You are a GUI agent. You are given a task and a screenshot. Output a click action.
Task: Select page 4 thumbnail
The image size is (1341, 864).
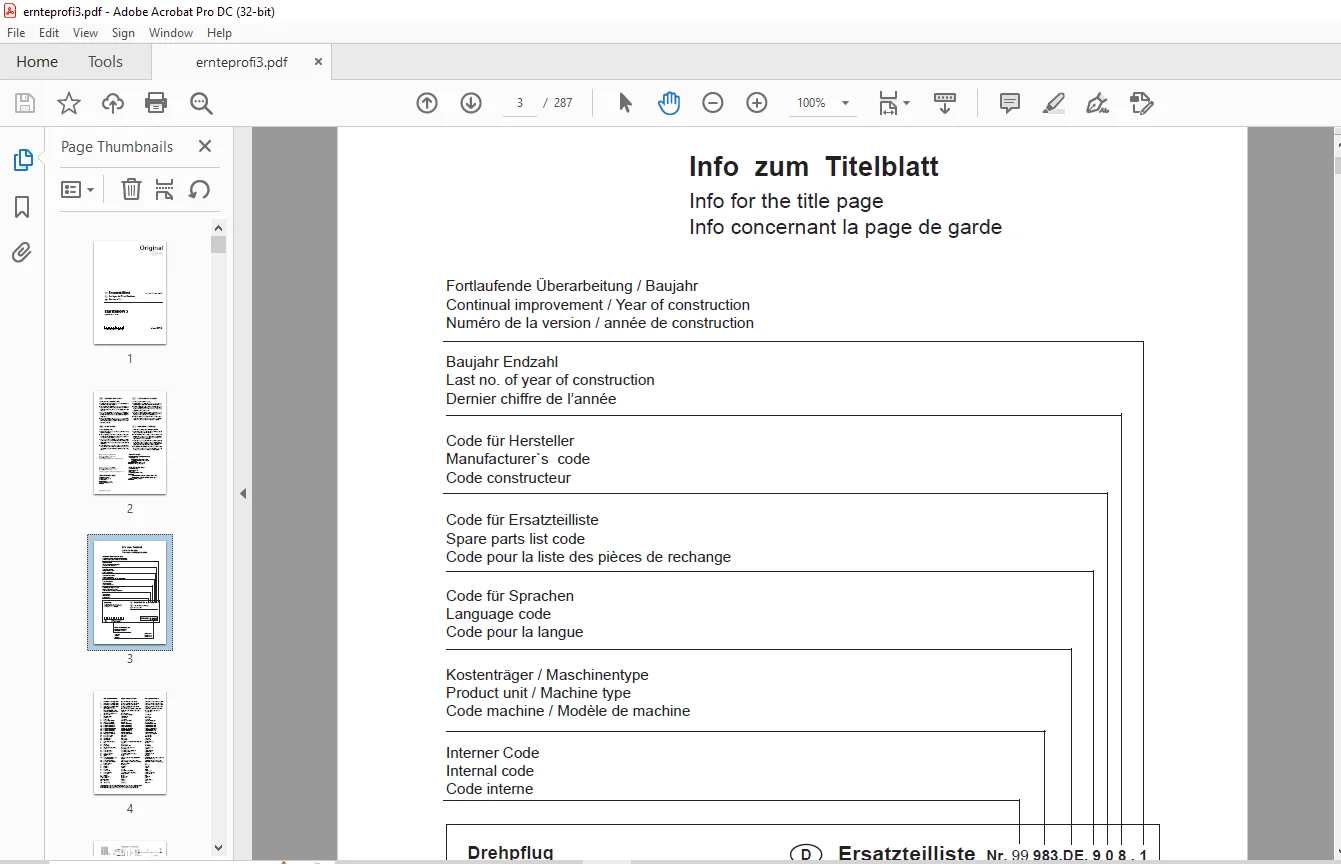130,743
